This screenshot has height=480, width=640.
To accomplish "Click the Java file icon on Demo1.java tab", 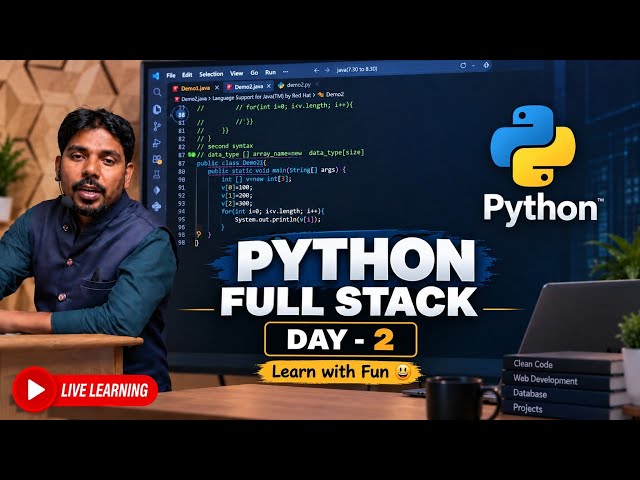I will (176, 88).
